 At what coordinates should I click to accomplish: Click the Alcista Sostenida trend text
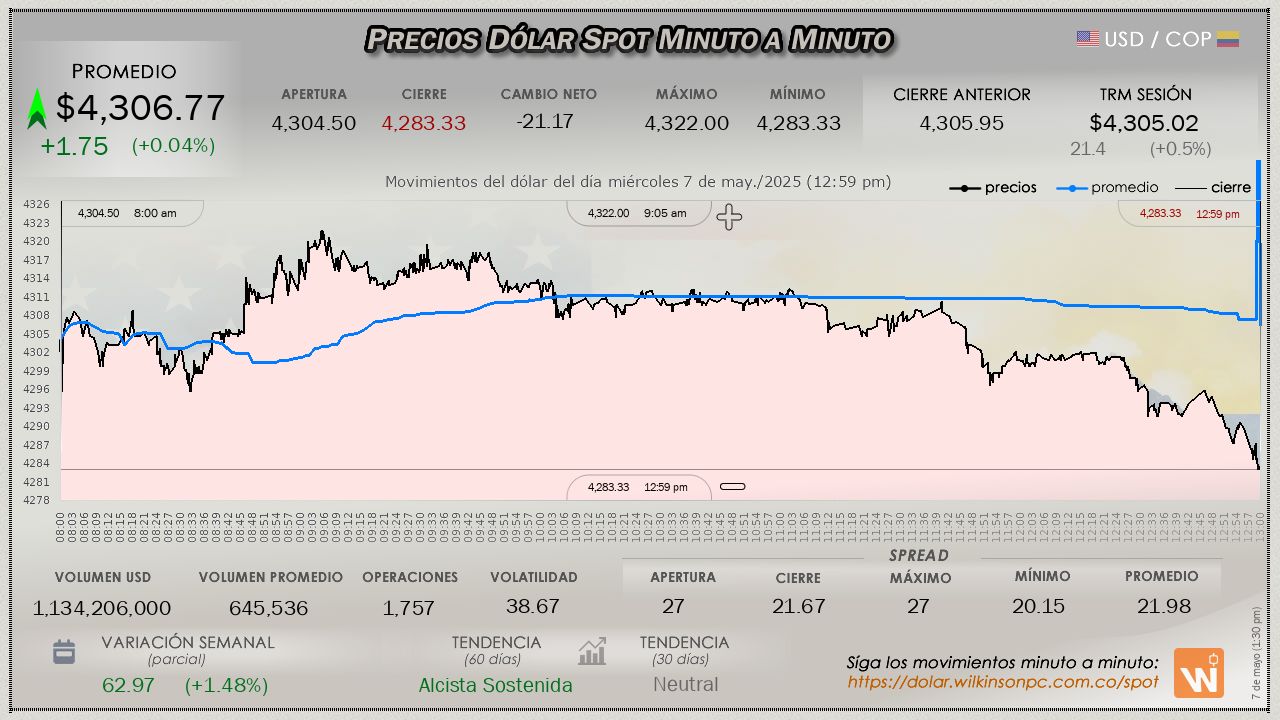point(495,685)
